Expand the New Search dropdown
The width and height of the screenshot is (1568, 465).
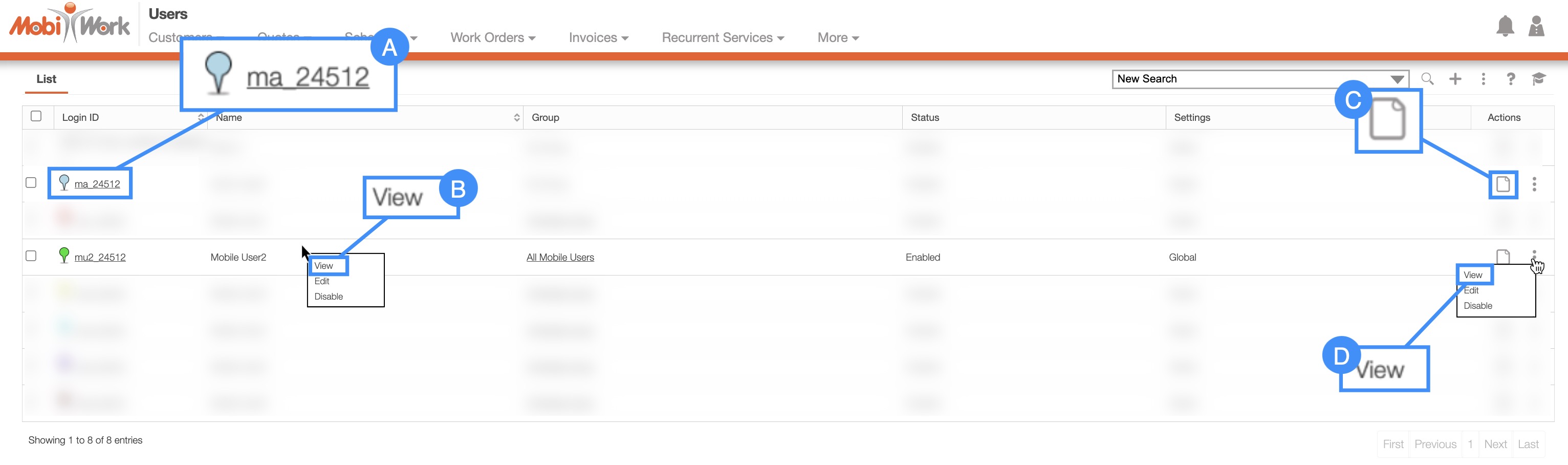[1397, 79]
